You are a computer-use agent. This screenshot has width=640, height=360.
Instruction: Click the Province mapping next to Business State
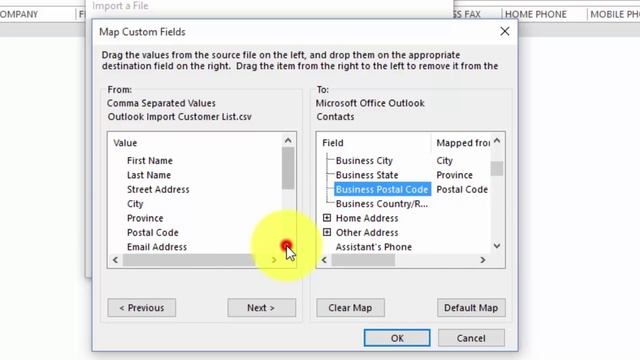(x=454, y=175)
